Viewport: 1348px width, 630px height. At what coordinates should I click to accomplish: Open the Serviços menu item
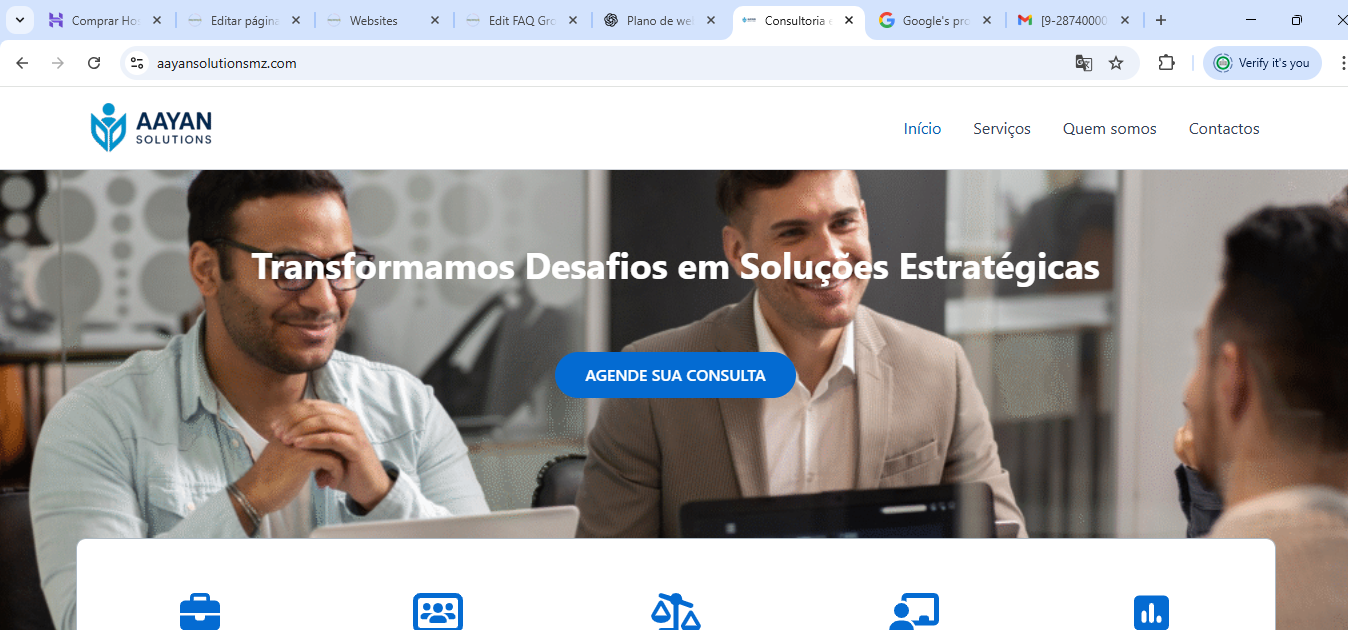[x=1002, y=128]
